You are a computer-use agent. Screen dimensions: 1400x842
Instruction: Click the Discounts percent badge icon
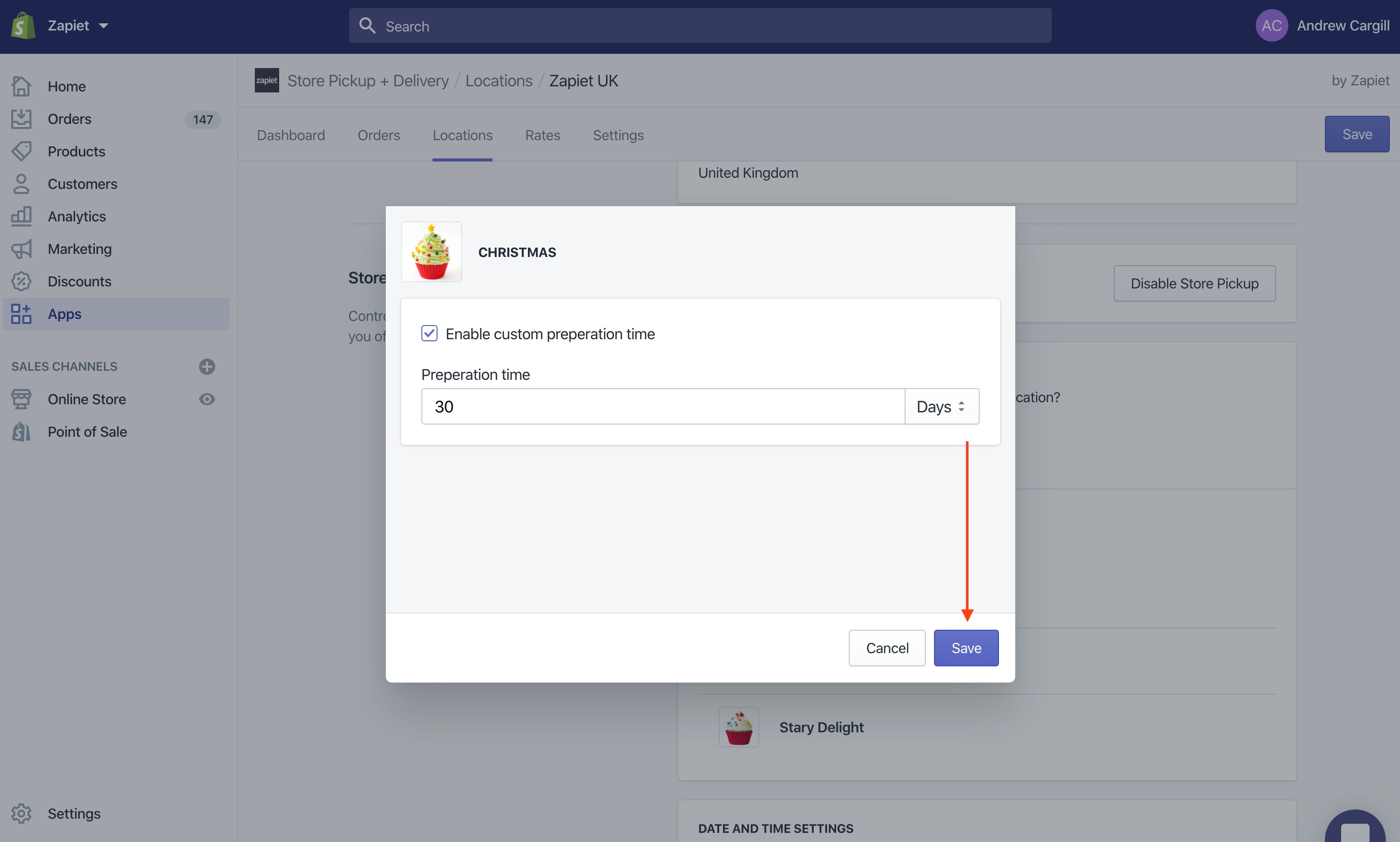21,281
